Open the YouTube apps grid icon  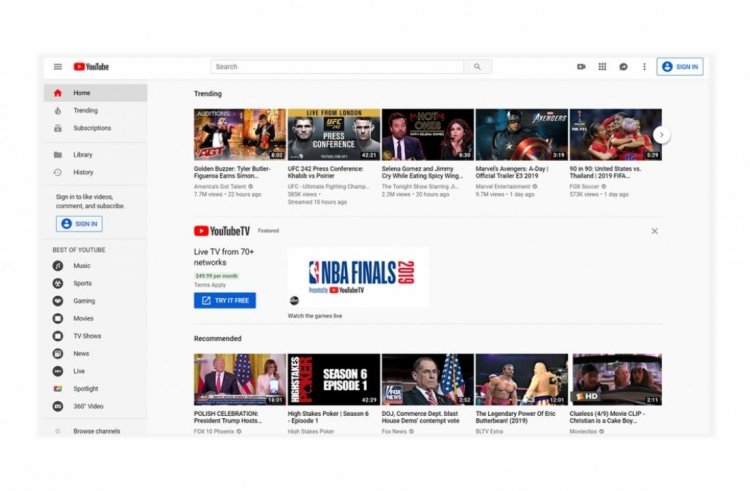602,66
